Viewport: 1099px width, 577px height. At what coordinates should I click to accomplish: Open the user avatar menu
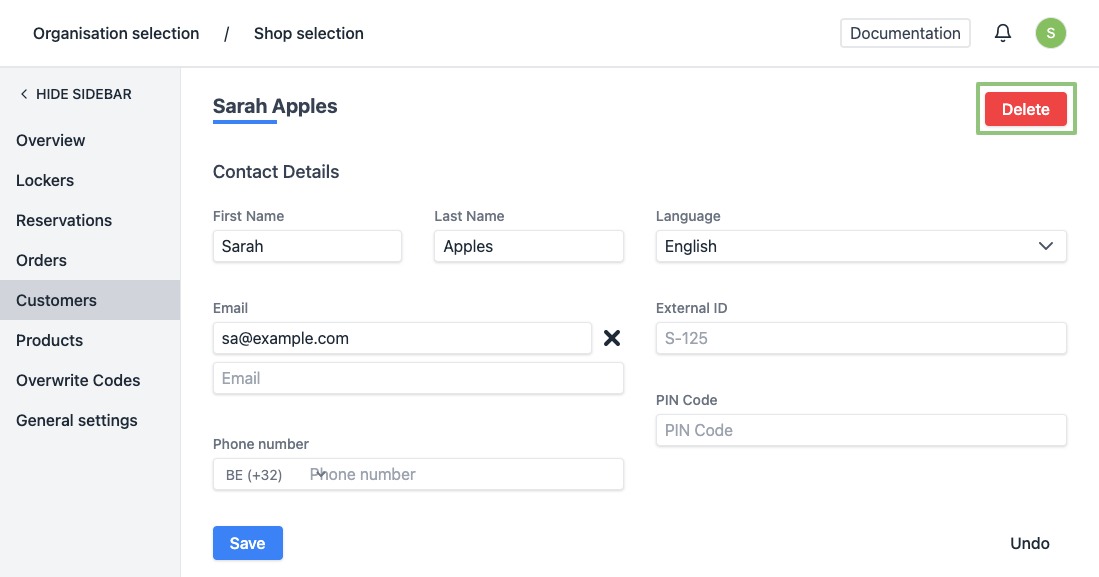(1050, 33)
